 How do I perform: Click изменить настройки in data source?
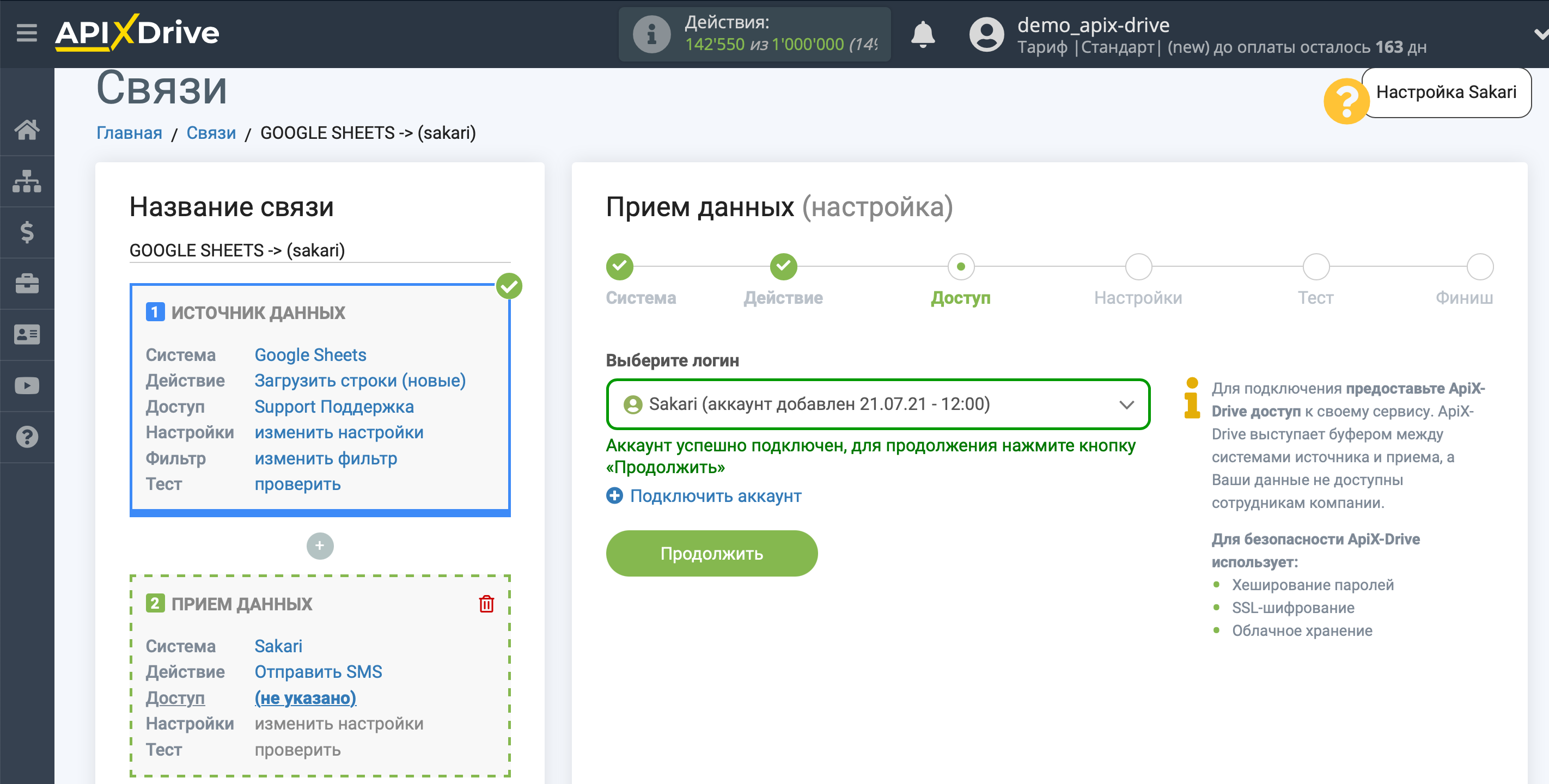pyautogui.click(x=339, y=432)
